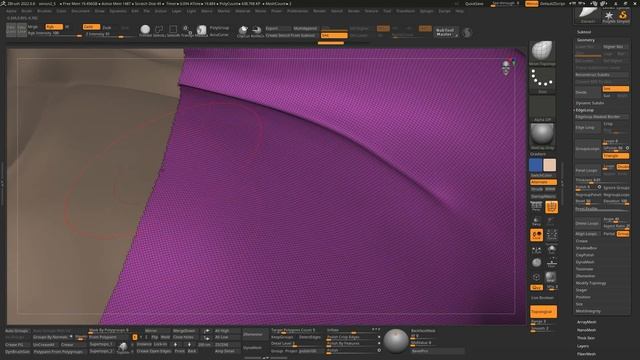Toggle the orange Triangle button

pos(616,156)
